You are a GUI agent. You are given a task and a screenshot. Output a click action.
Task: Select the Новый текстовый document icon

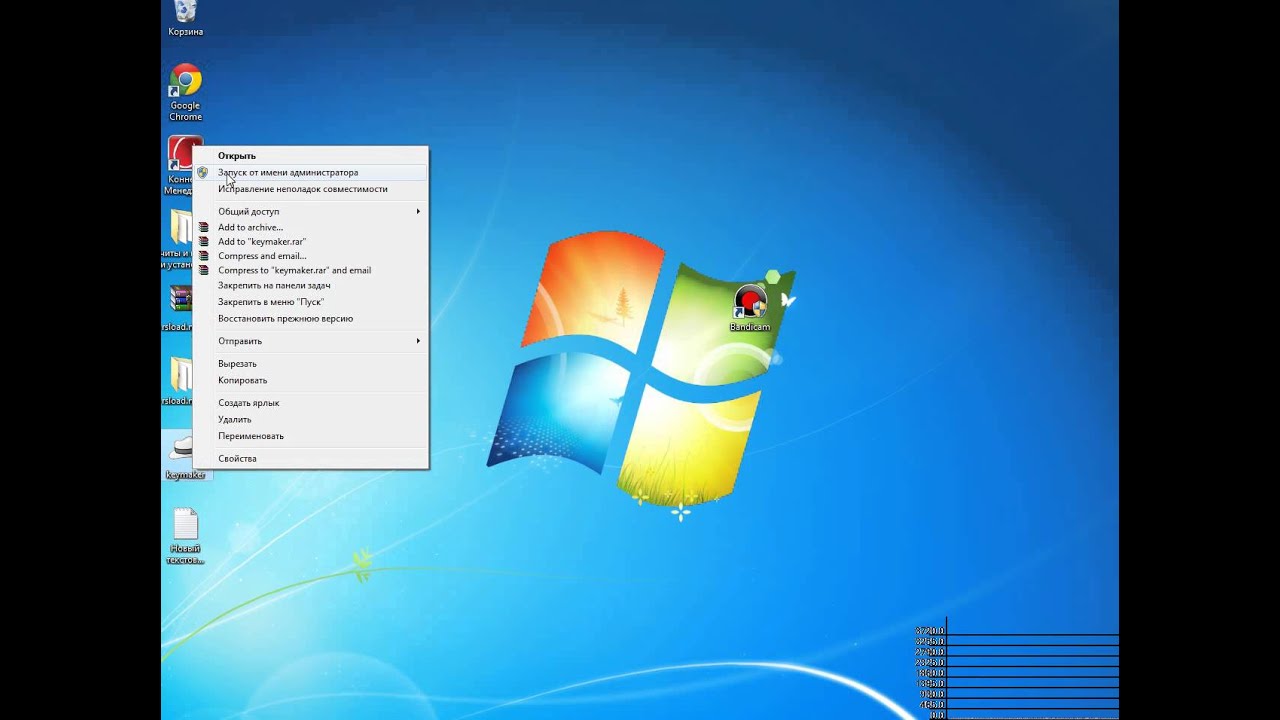point(185,537)
